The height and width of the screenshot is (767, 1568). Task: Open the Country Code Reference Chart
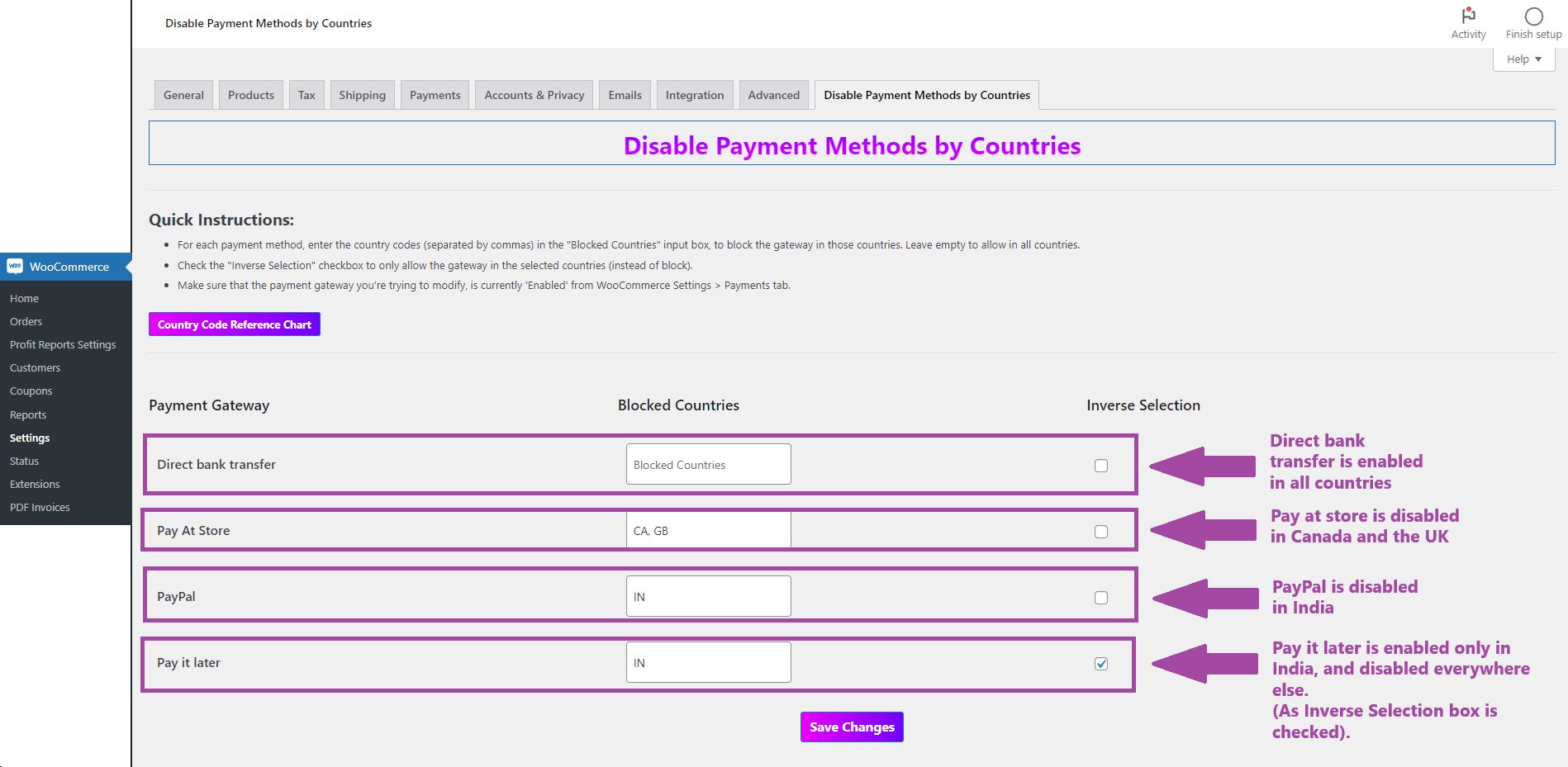pos(235,324)
